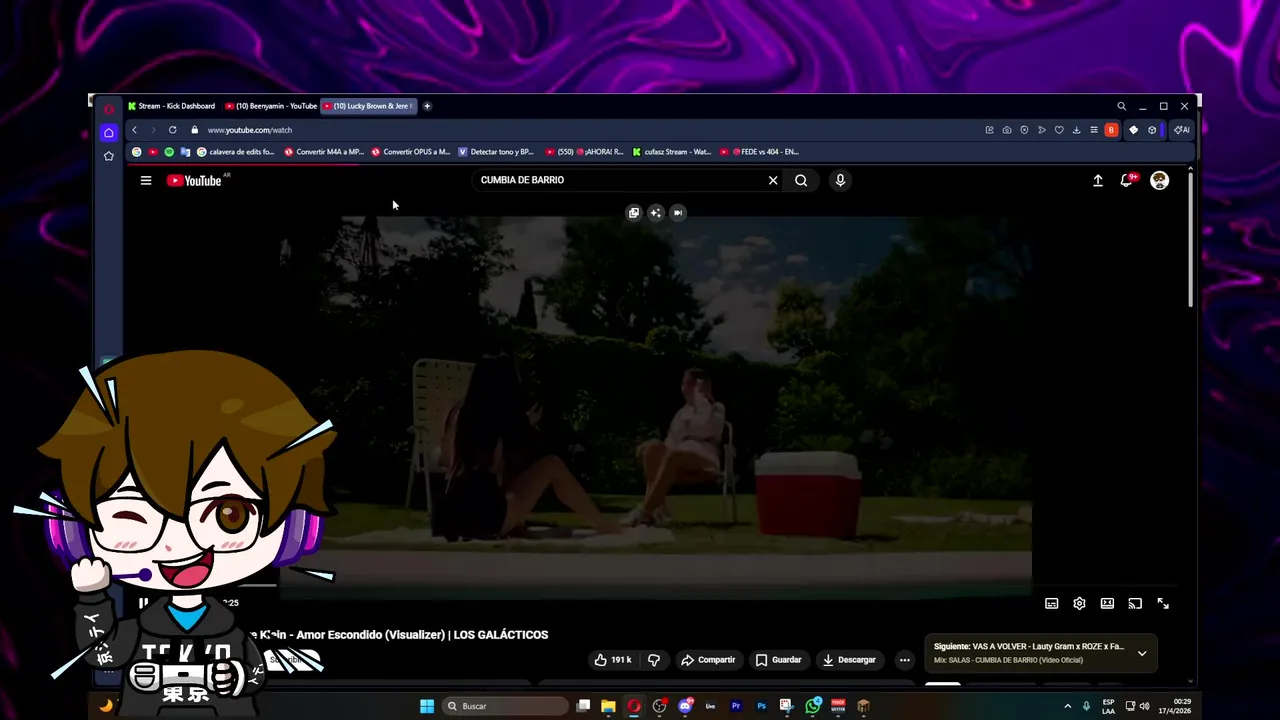Open Premiere Pro from taskbar
Viewport: 1280px width, 720px height.
pyautogui.click(x=736, y=706)
